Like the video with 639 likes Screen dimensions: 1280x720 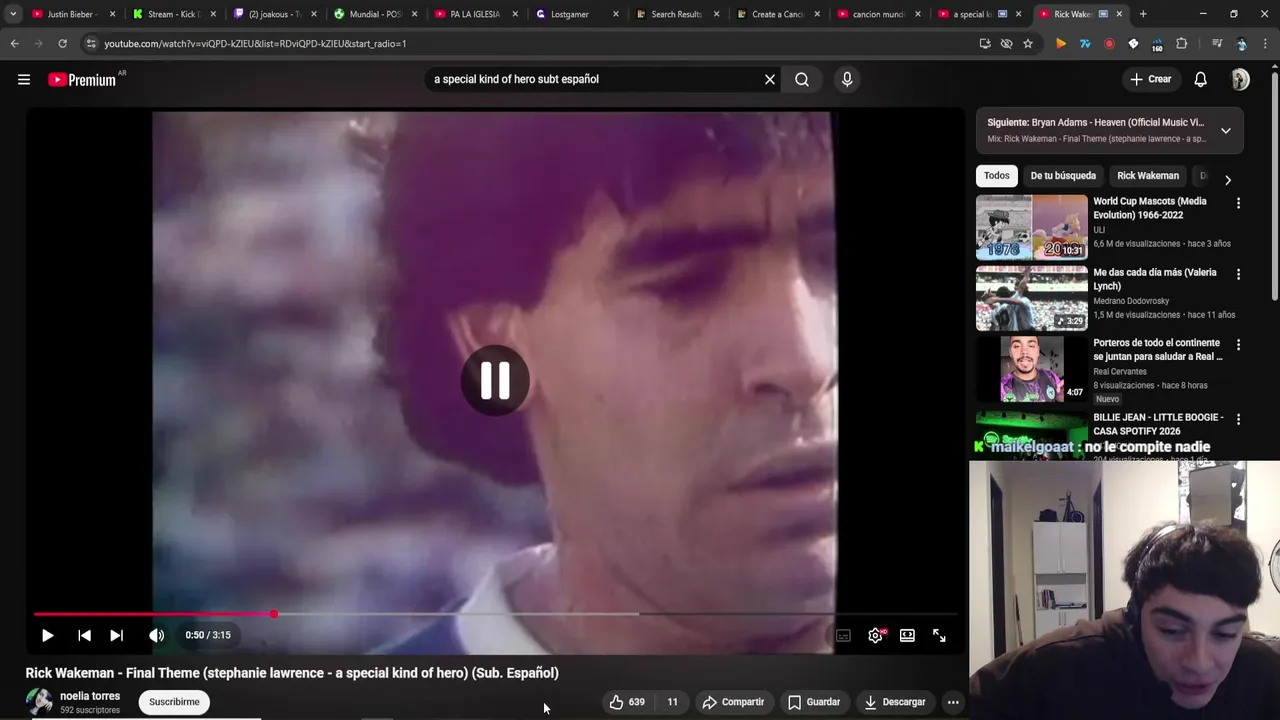coord(627,702)
